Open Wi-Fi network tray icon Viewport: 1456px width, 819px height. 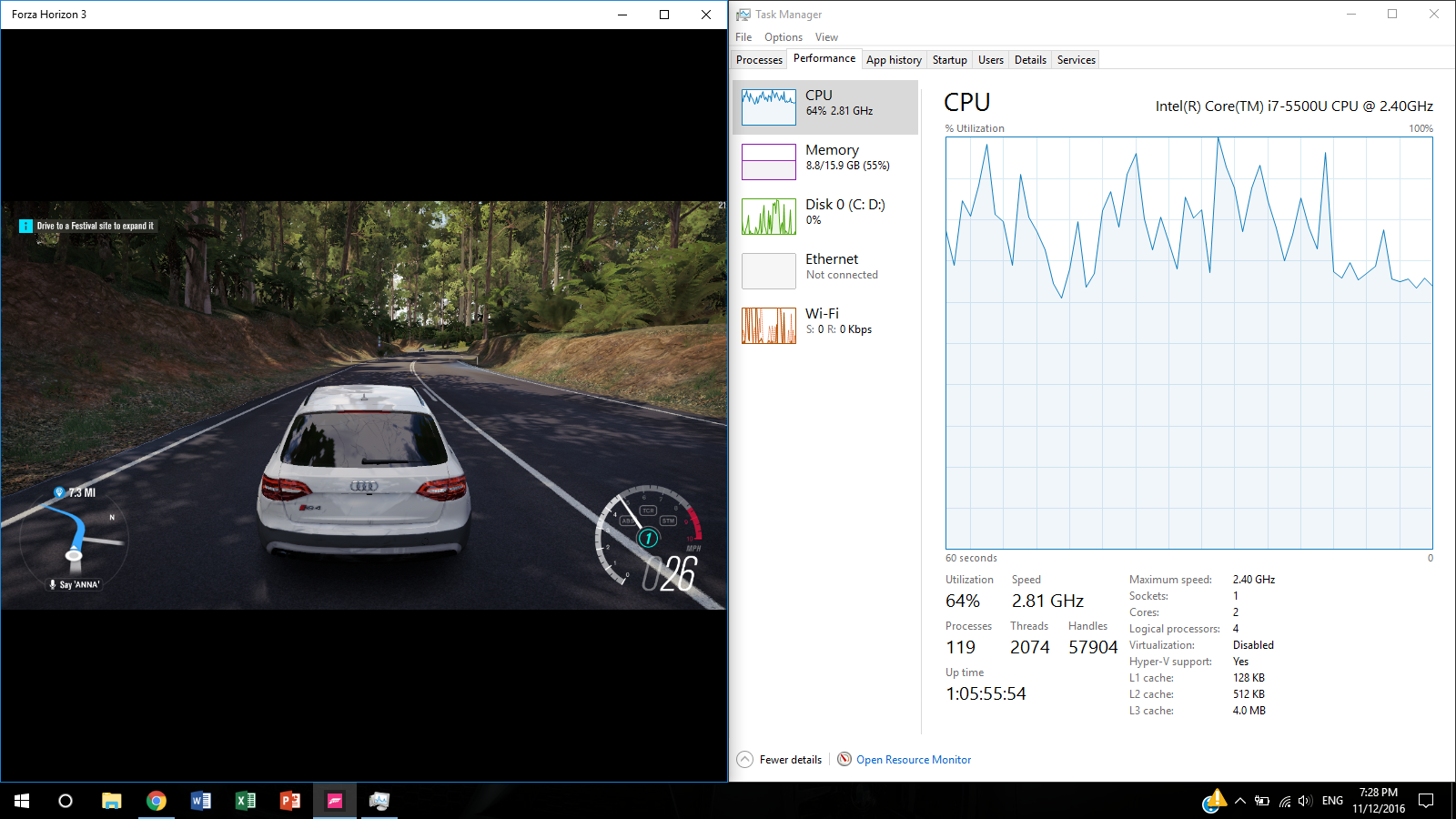point(1284,801)
